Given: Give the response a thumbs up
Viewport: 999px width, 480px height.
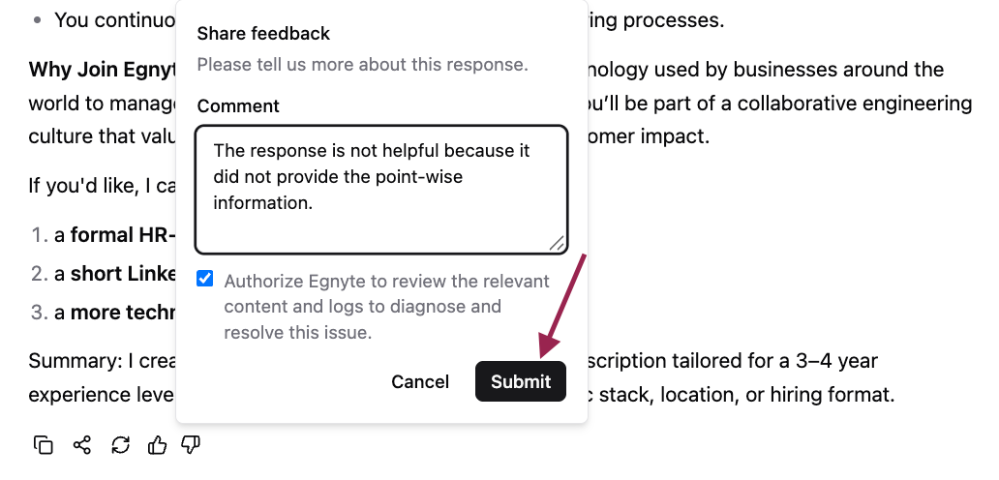Looking at the screenshot, I should [x=157, y=444].
